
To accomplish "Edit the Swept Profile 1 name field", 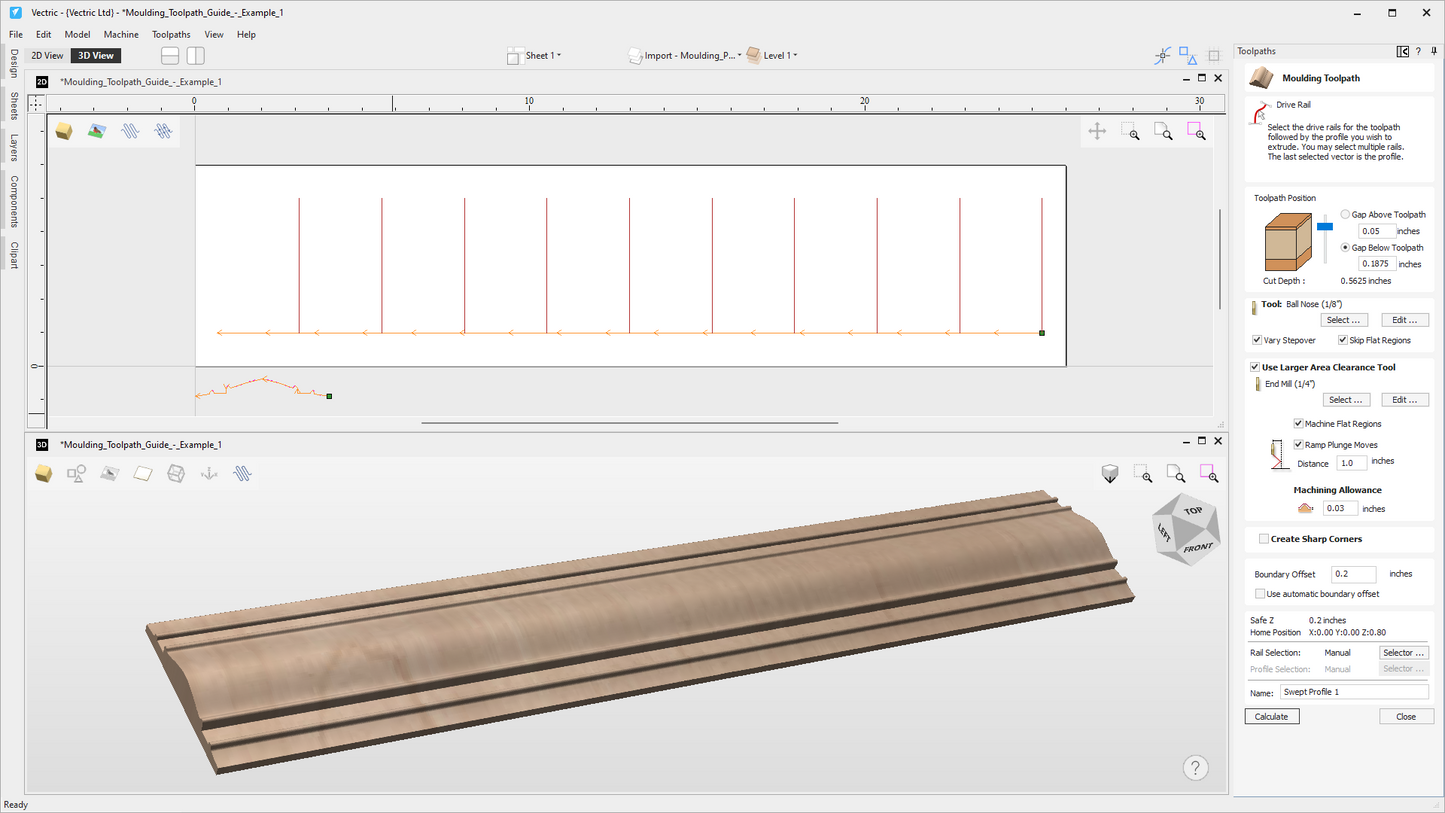I will coord(1354,691).
